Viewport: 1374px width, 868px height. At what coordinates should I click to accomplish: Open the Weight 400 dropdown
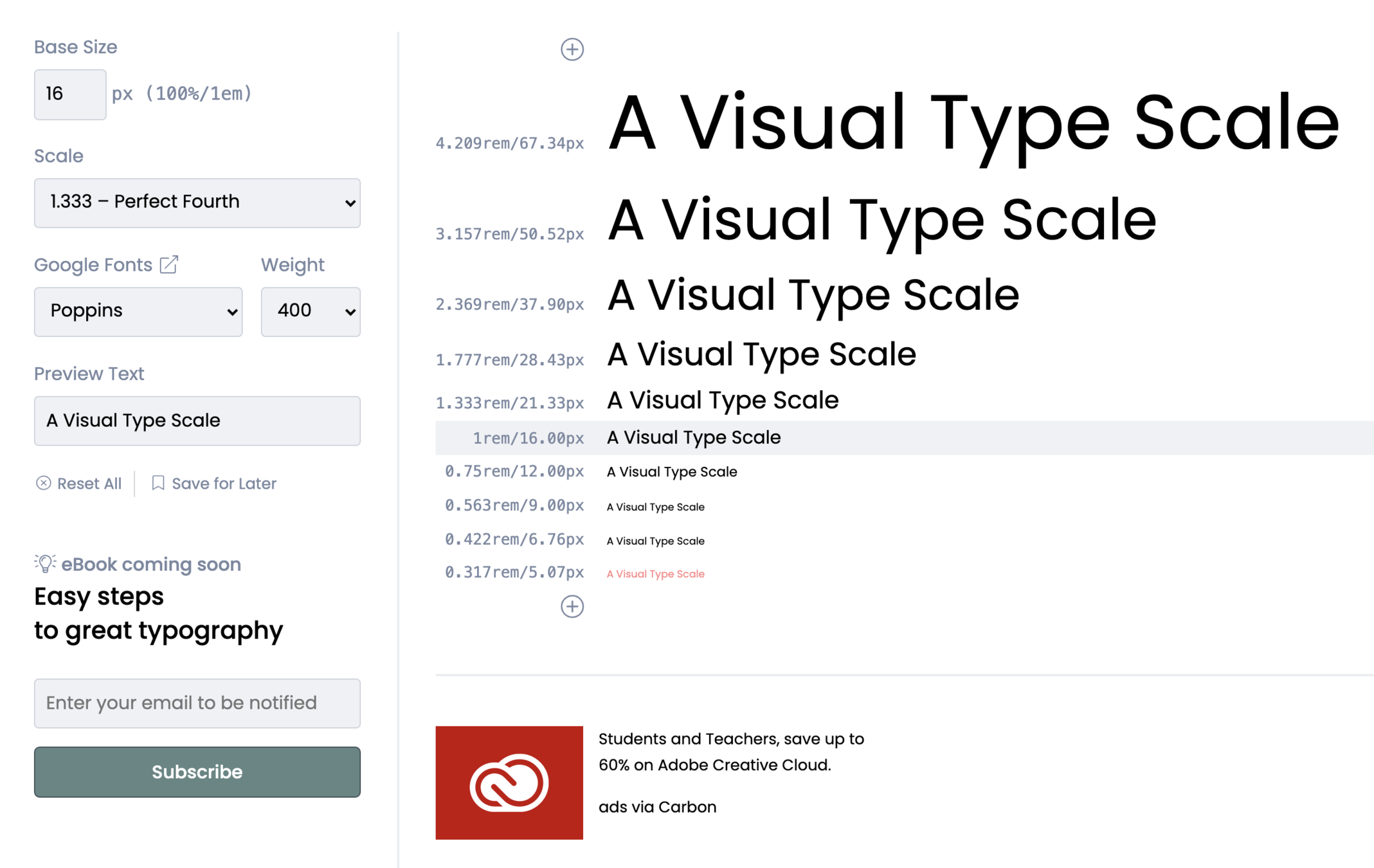click(x=311, y=311)
